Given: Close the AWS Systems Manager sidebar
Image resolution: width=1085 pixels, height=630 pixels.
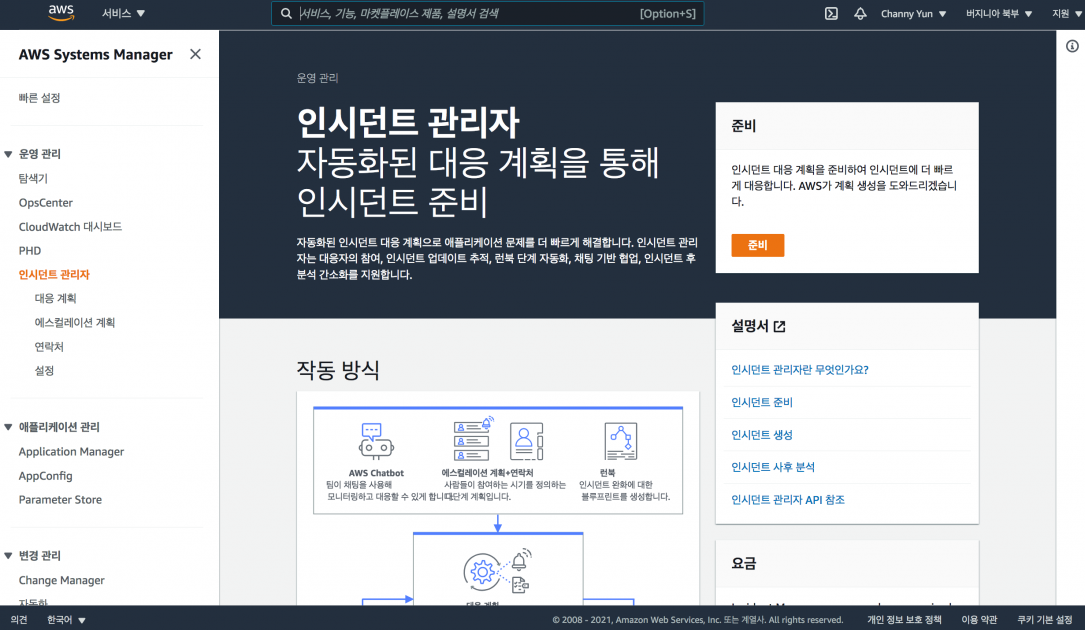Looking at the screenshot, I should tap(195, 54).
